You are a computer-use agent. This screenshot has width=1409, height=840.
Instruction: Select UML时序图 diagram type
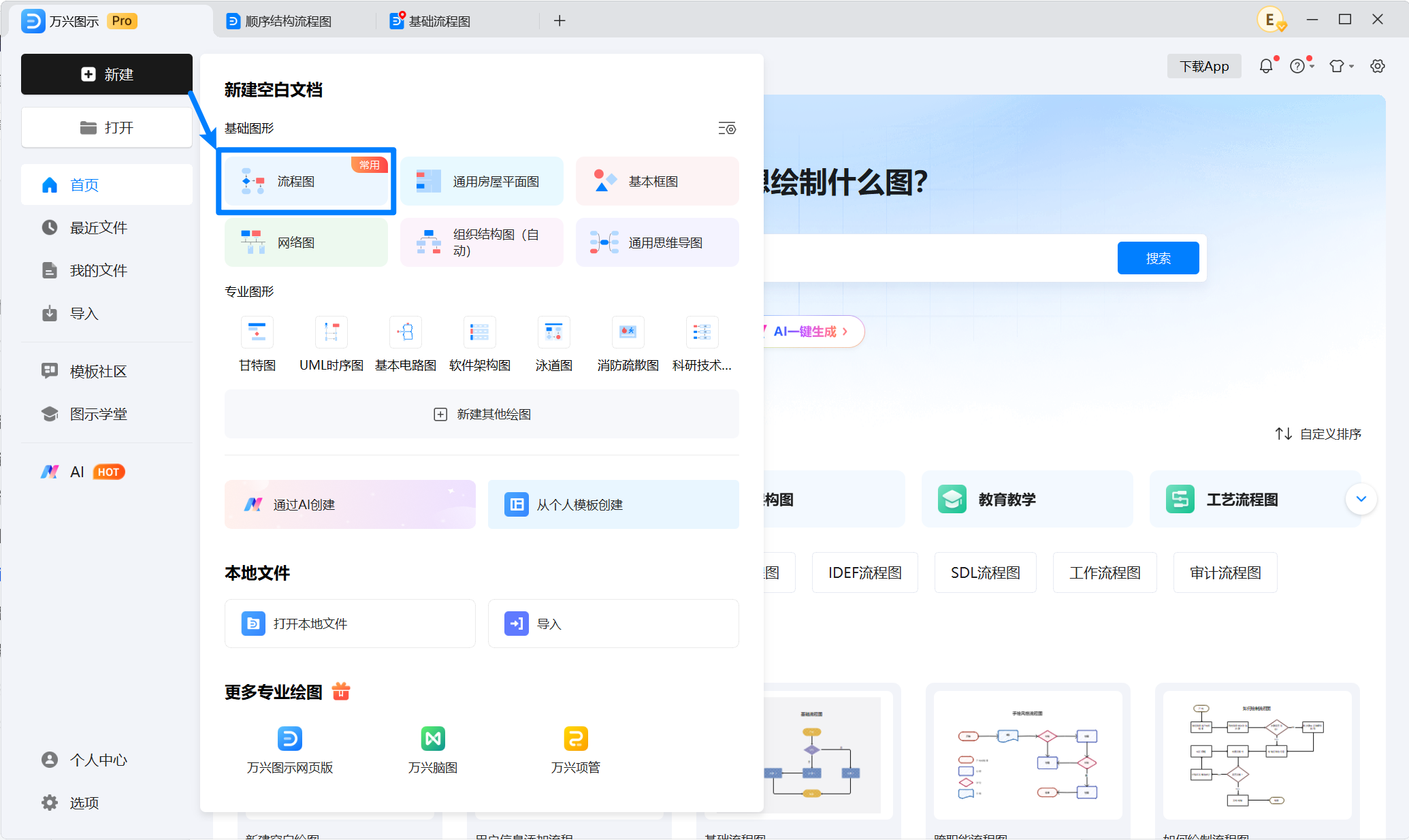click(x=331, y=344)
